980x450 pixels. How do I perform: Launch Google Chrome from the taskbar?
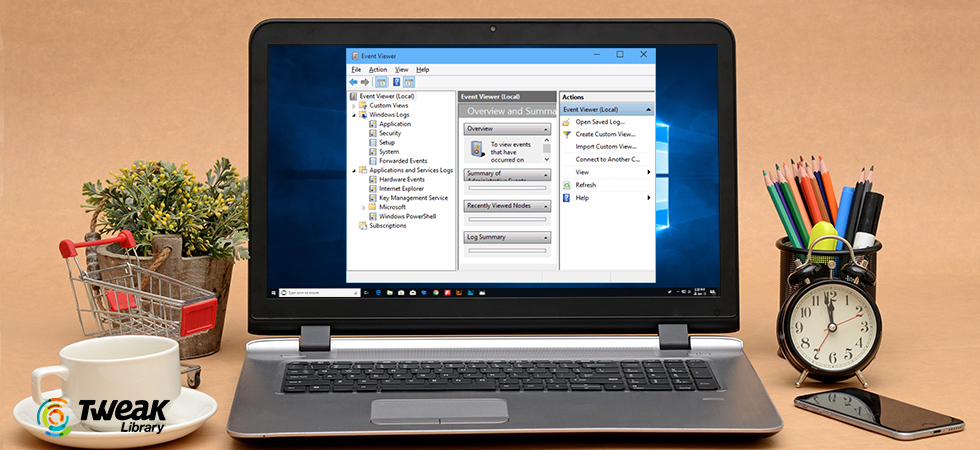pos(436,292)
